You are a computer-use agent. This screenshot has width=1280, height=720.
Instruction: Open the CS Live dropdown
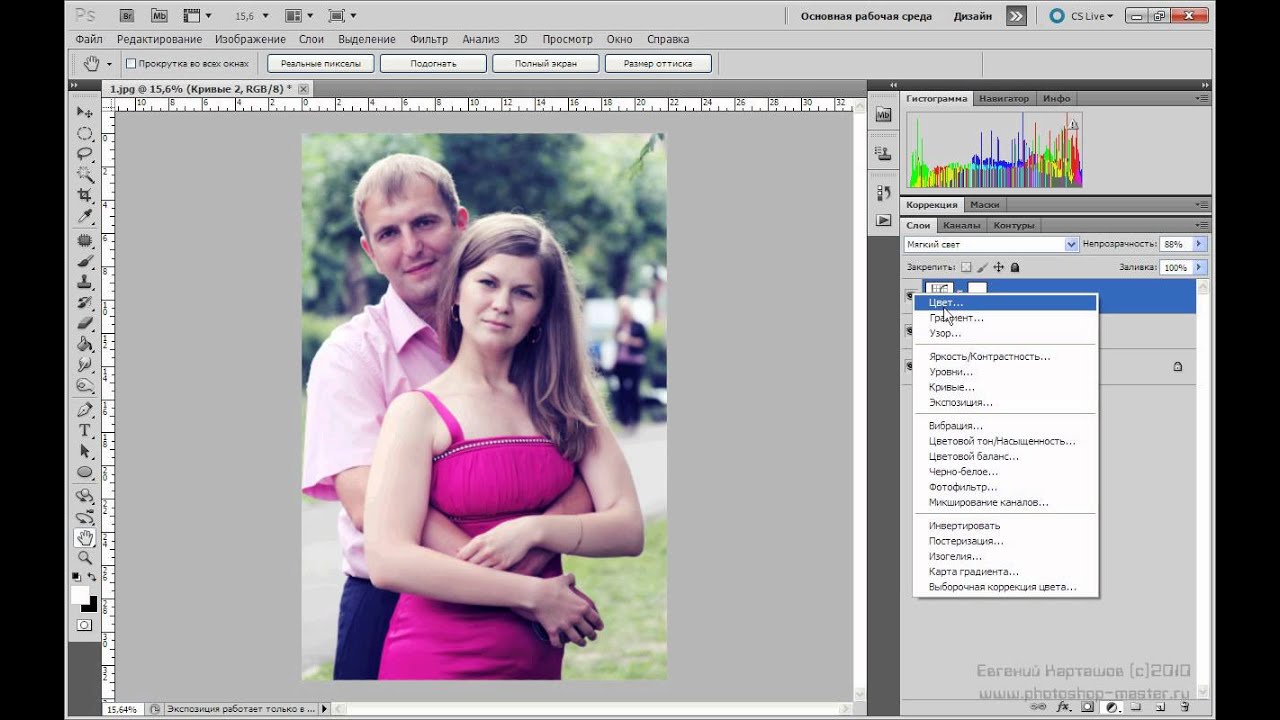tap(1081, 16)
